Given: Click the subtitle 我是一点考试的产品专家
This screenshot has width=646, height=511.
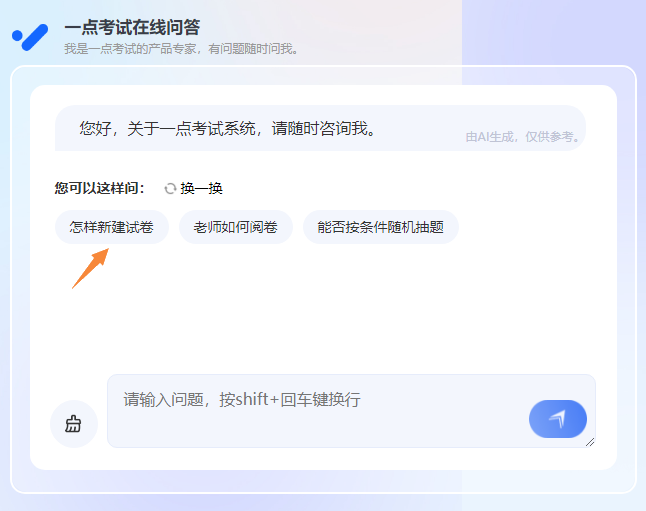Looking at the screenshot, I should coord(180,49).
